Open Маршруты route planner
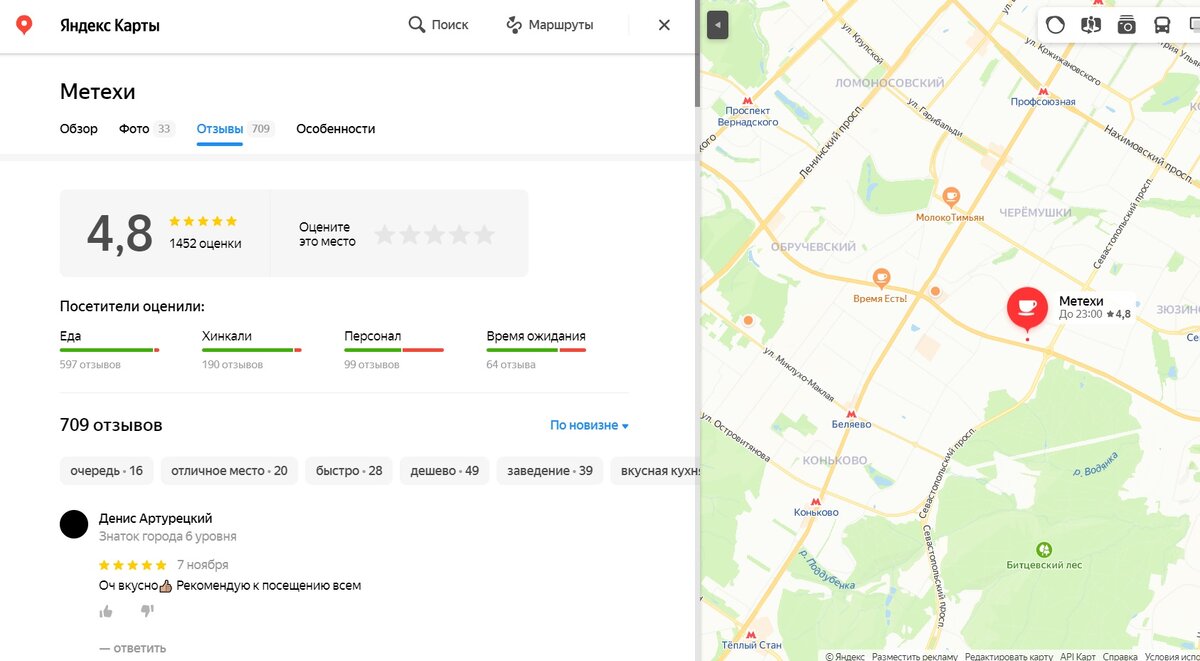This screenshot has width=1200, height=661. [x=549, y=25]
